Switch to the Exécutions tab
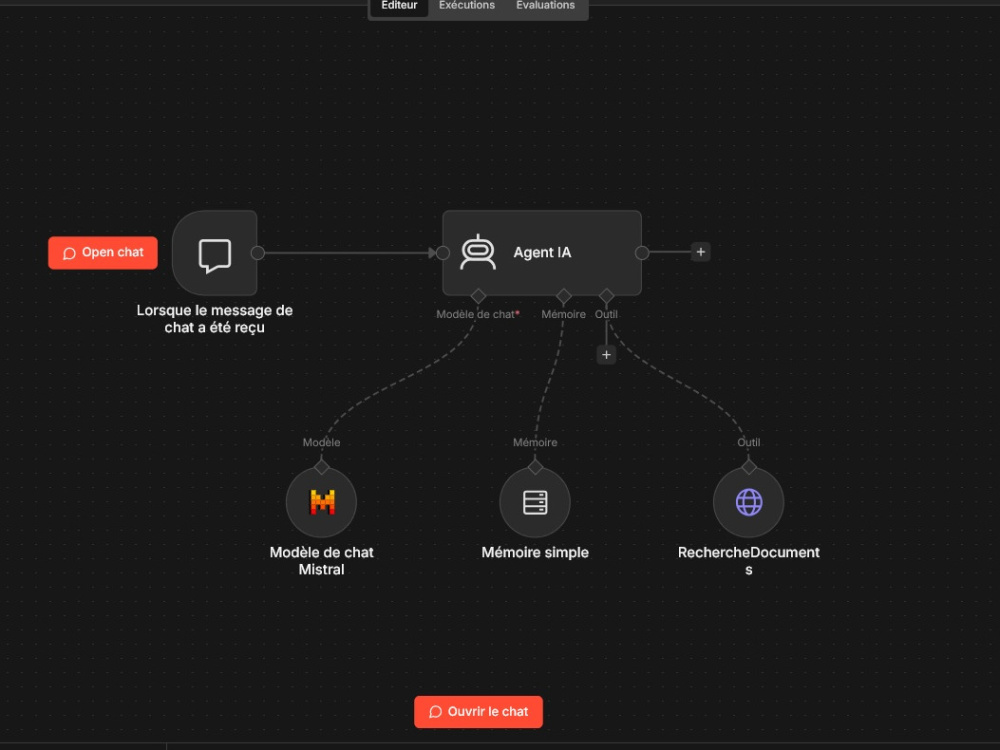This screenshot has height=750, width=1000. point(467,6)
